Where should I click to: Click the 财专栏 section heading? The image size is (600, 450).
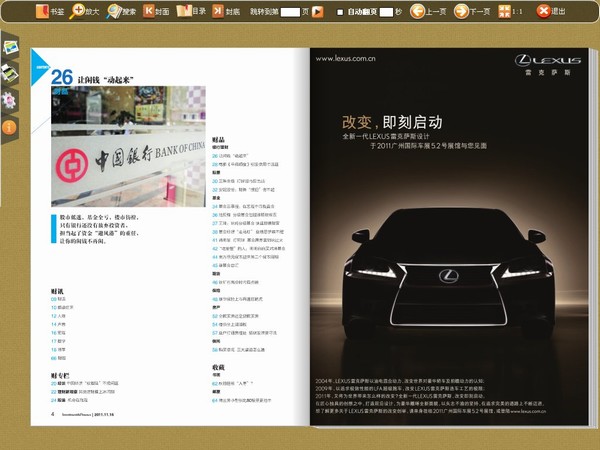coord(60,375)
